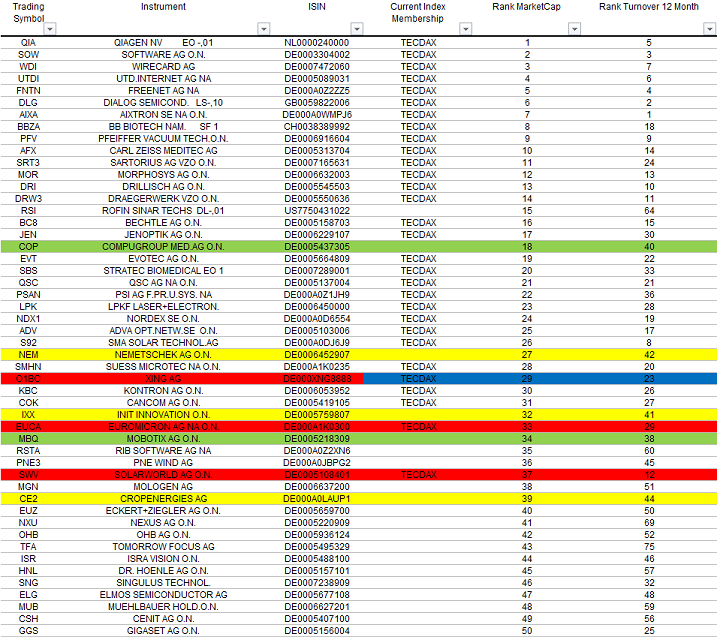This screenshot has width=717, height=637.
Task: Select green MOBOTIX AG O.N. cell
Action: [x=163, y=439]
